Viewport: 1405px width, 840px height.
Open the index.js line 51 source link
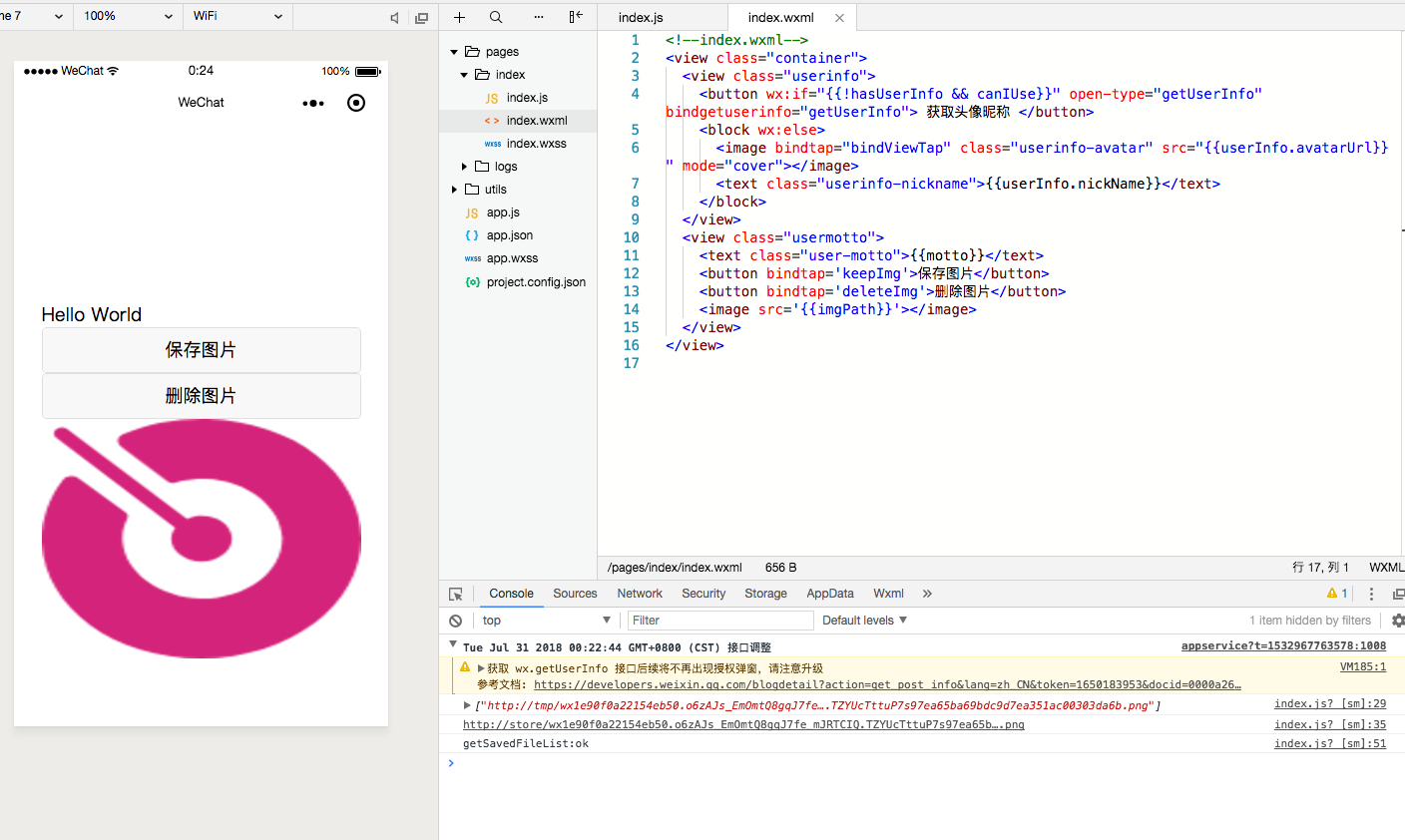pos(1330,744)
